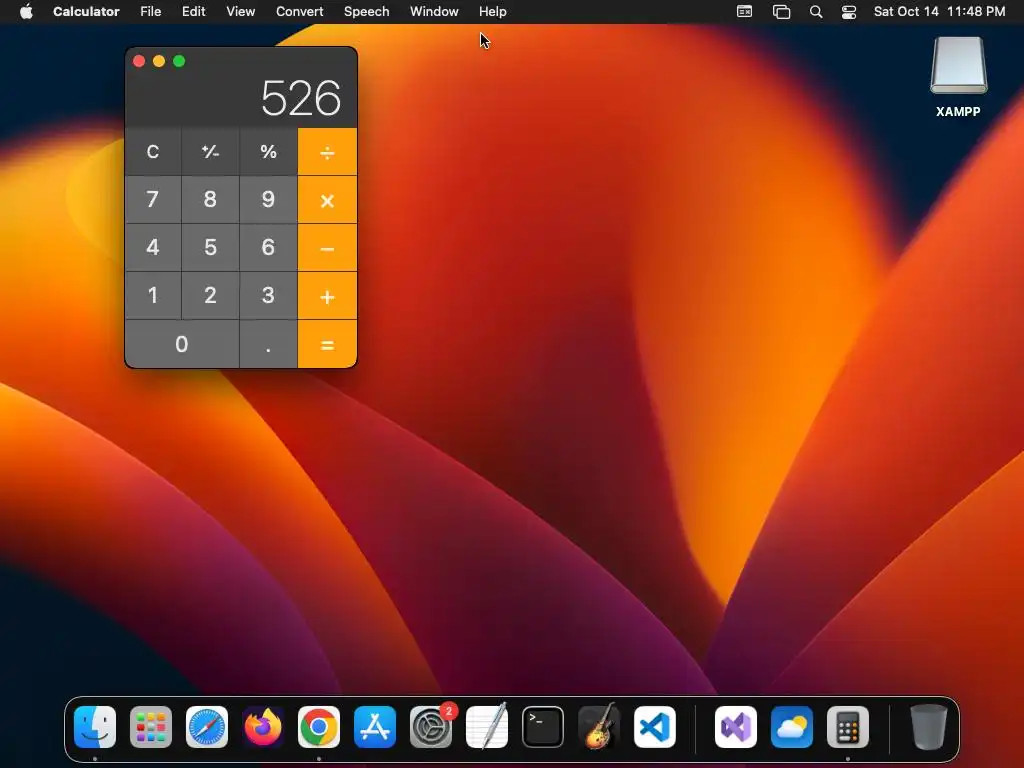Toggle sign with the plus/minus key
The image size is (1024, 768).
point(210,152)
